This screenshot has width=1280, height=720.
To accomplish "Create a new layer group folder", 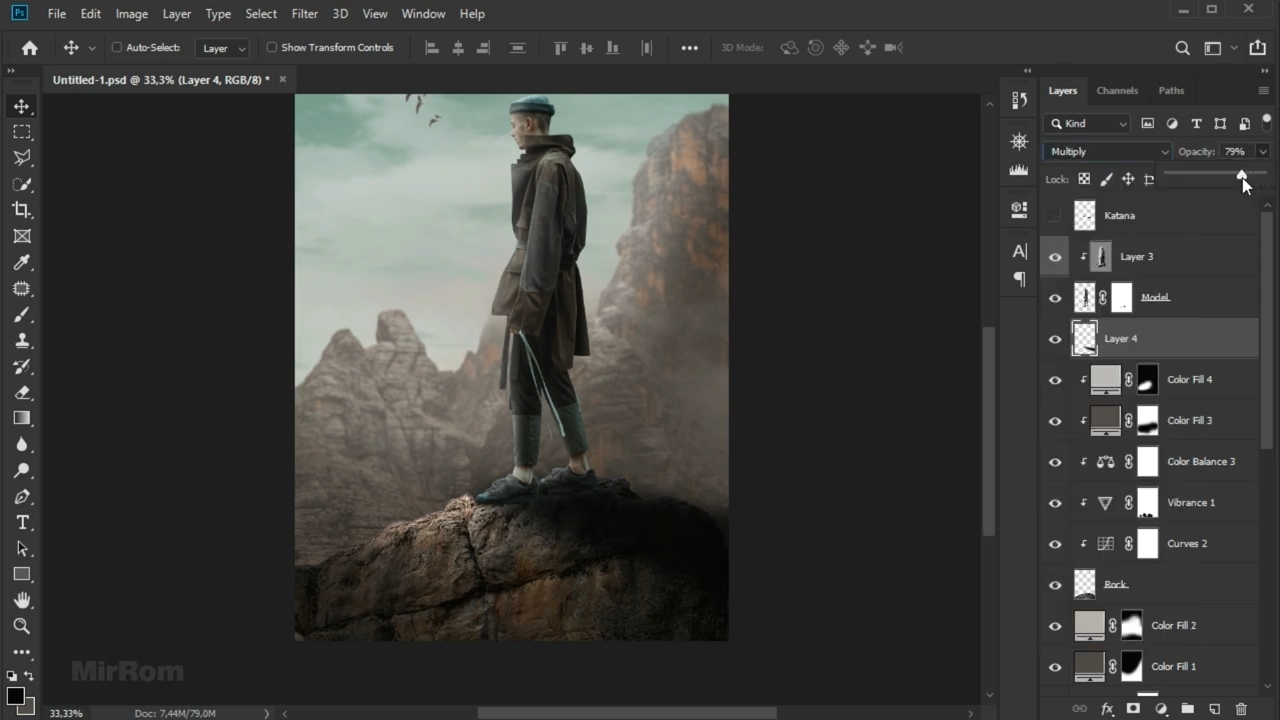I will [x=1188, y=709].
